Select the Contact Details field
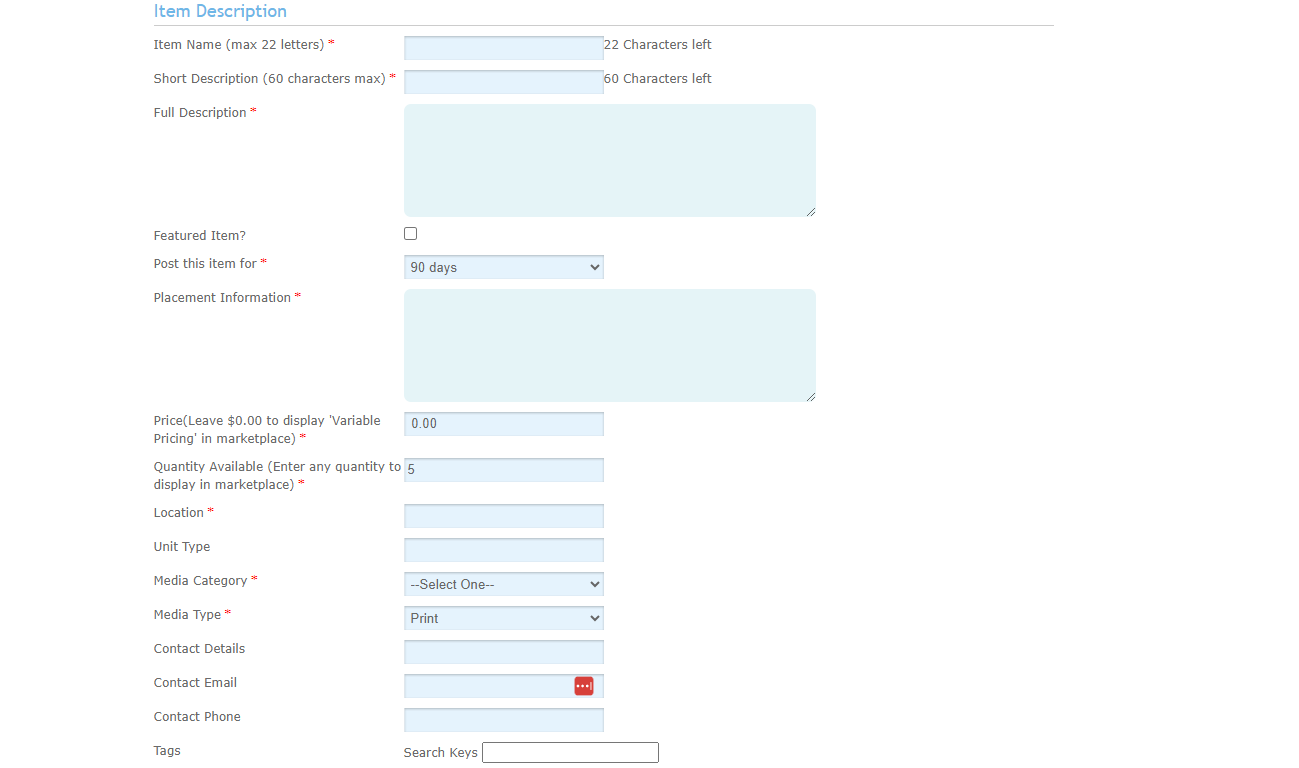This screenshot has height=768, width=1299. [503, 652]
